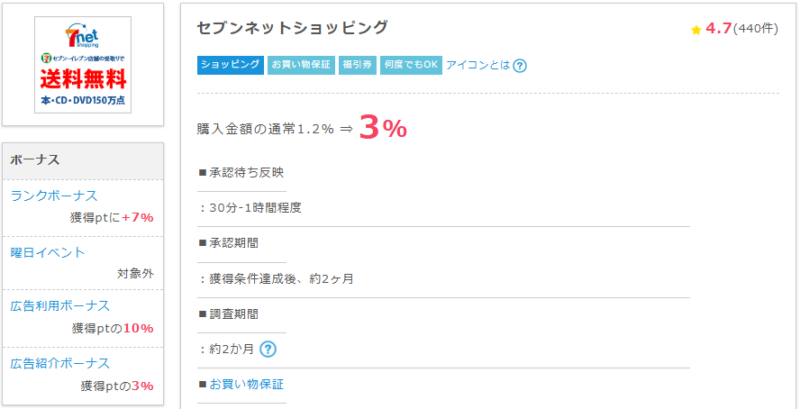Image resolution: width=800 pixels, height=409 pixels.
Task: Click the help icon beside アイコンとは
Action: click(520, 66)
